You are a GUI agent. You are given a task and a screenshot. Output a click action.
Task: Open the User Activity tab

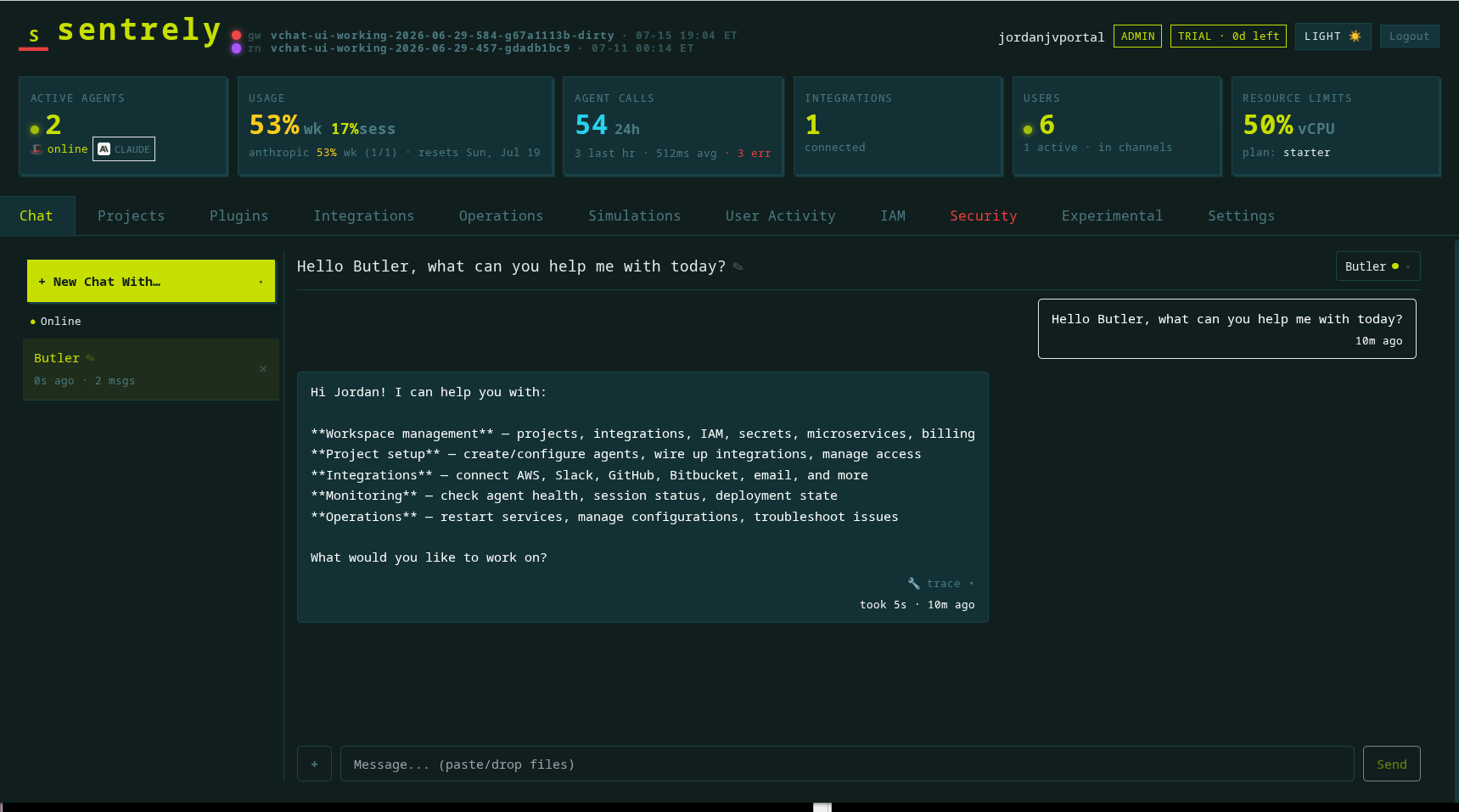[780, 216]
